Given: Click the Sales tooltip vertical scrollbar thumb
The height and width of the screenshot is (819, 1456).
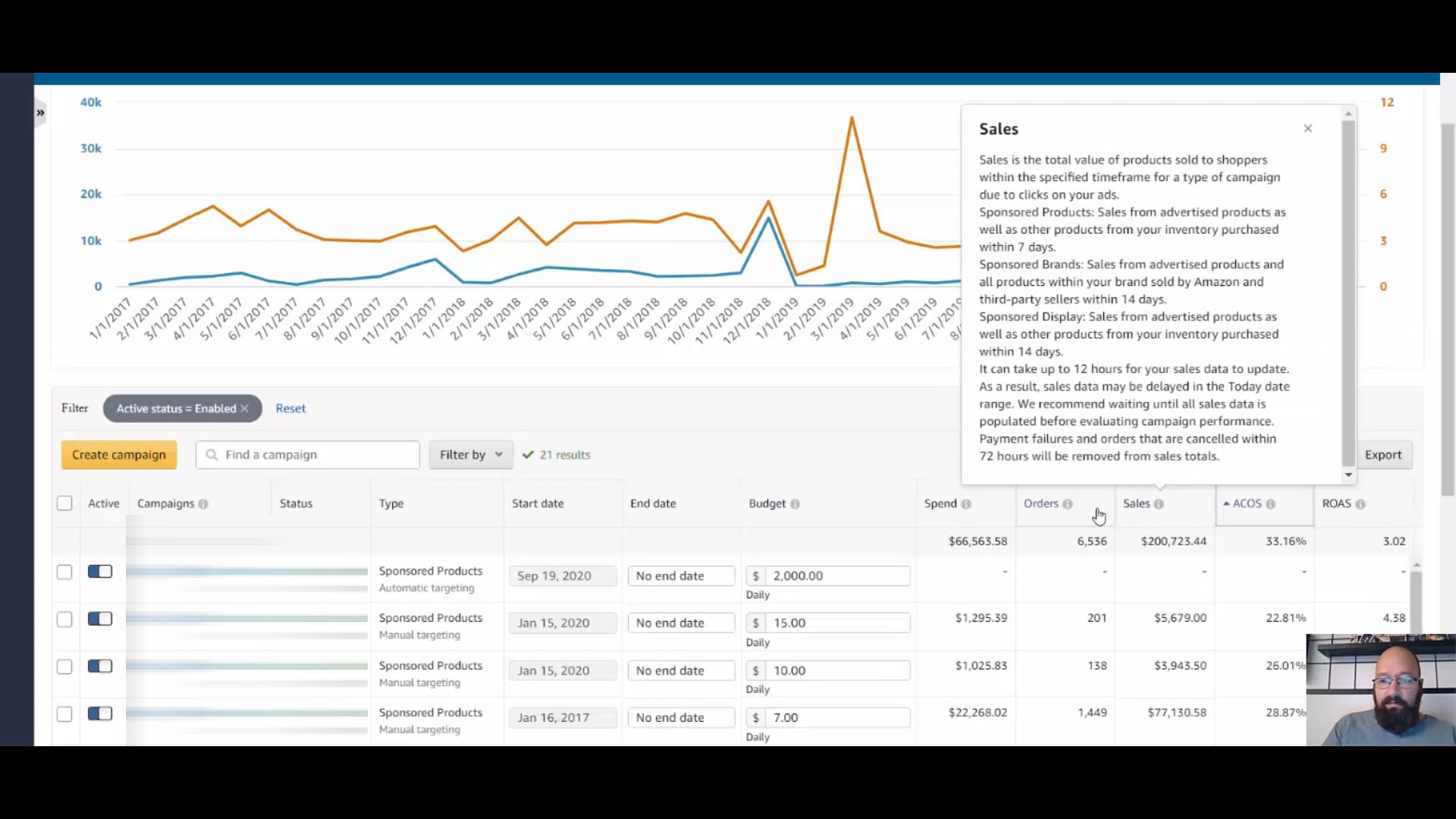Looking at the screenshot, I should pos(1348,292).
